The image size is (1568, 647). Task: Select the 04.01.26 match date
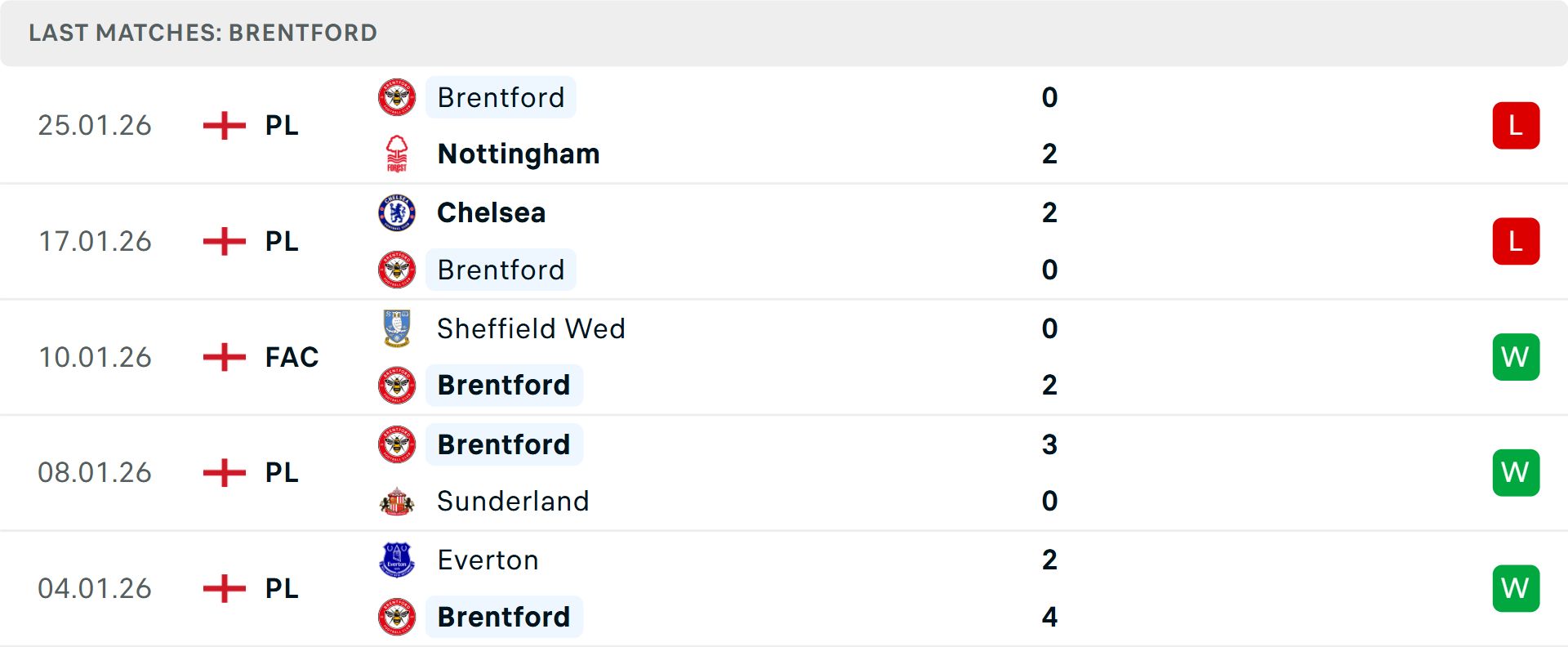click(95, 588)
